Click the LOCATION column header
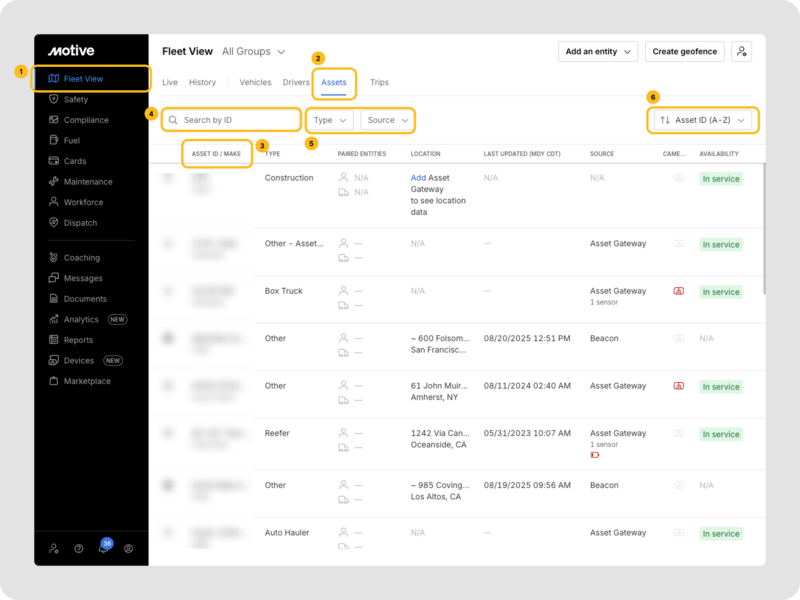 (426, 154)
